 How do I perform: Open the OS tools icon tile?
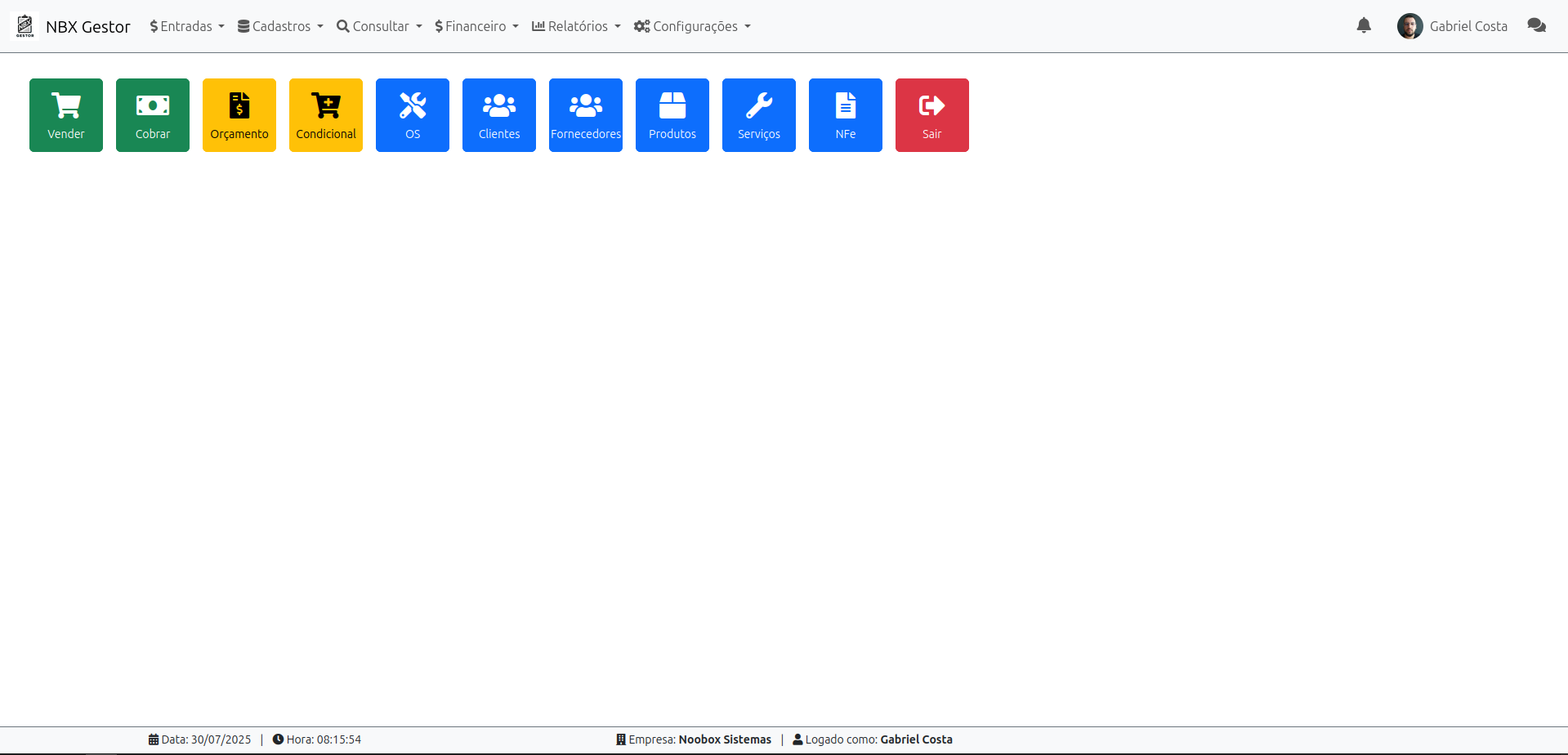pos(412,114)
